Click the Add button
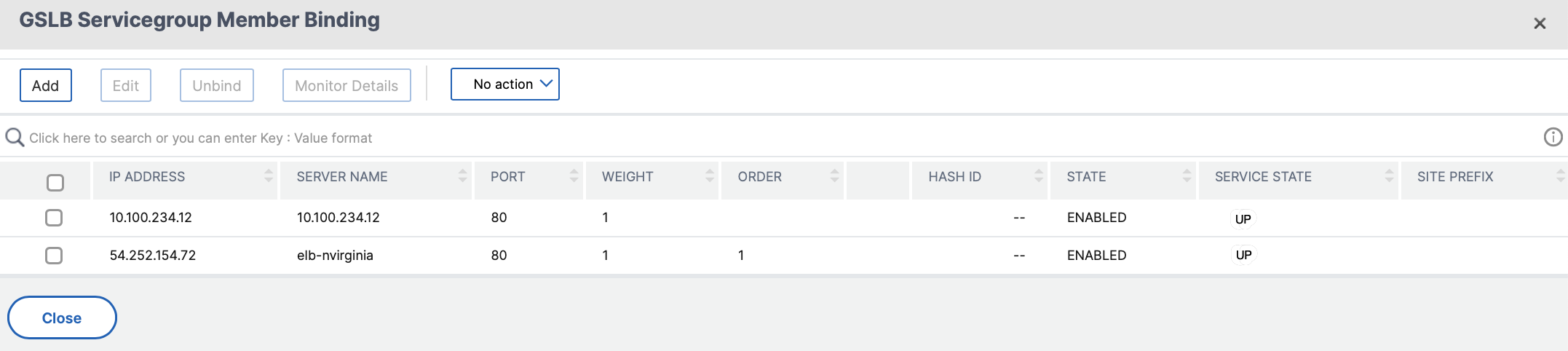This screenshot has height=351, width=1568. [x=46, y=85]
